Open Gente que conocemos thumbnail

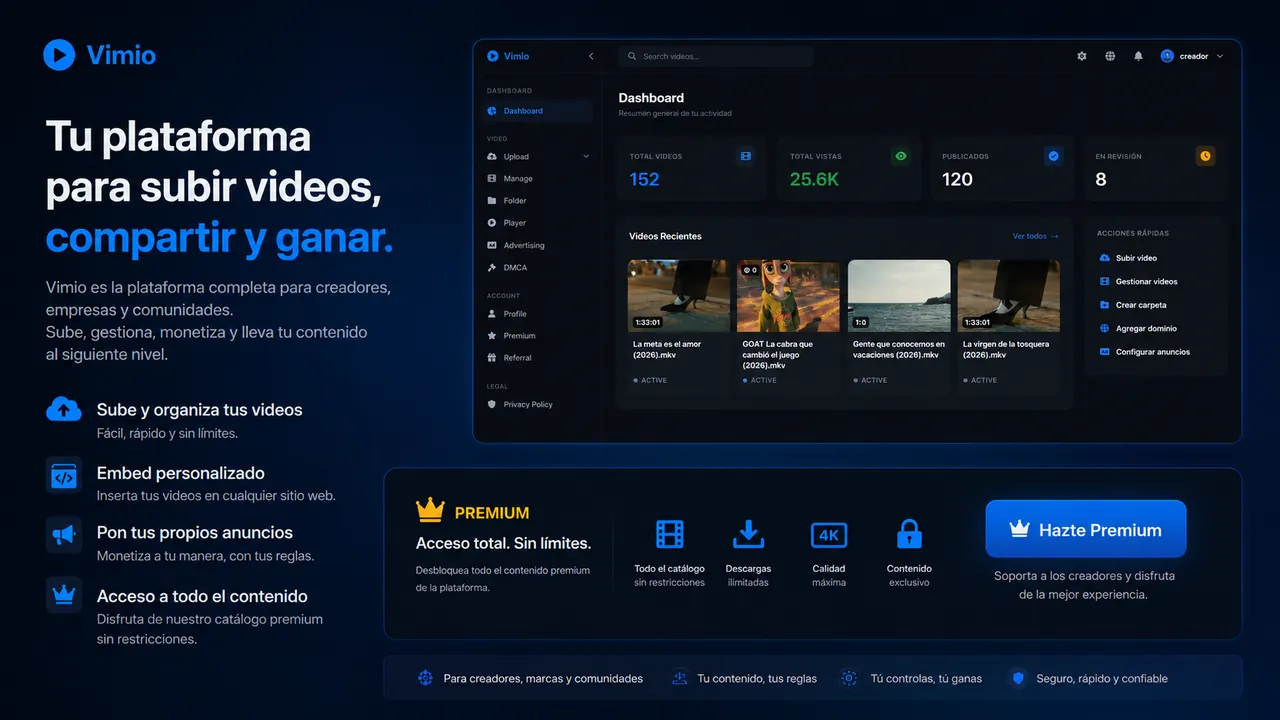tap(899, 296)
